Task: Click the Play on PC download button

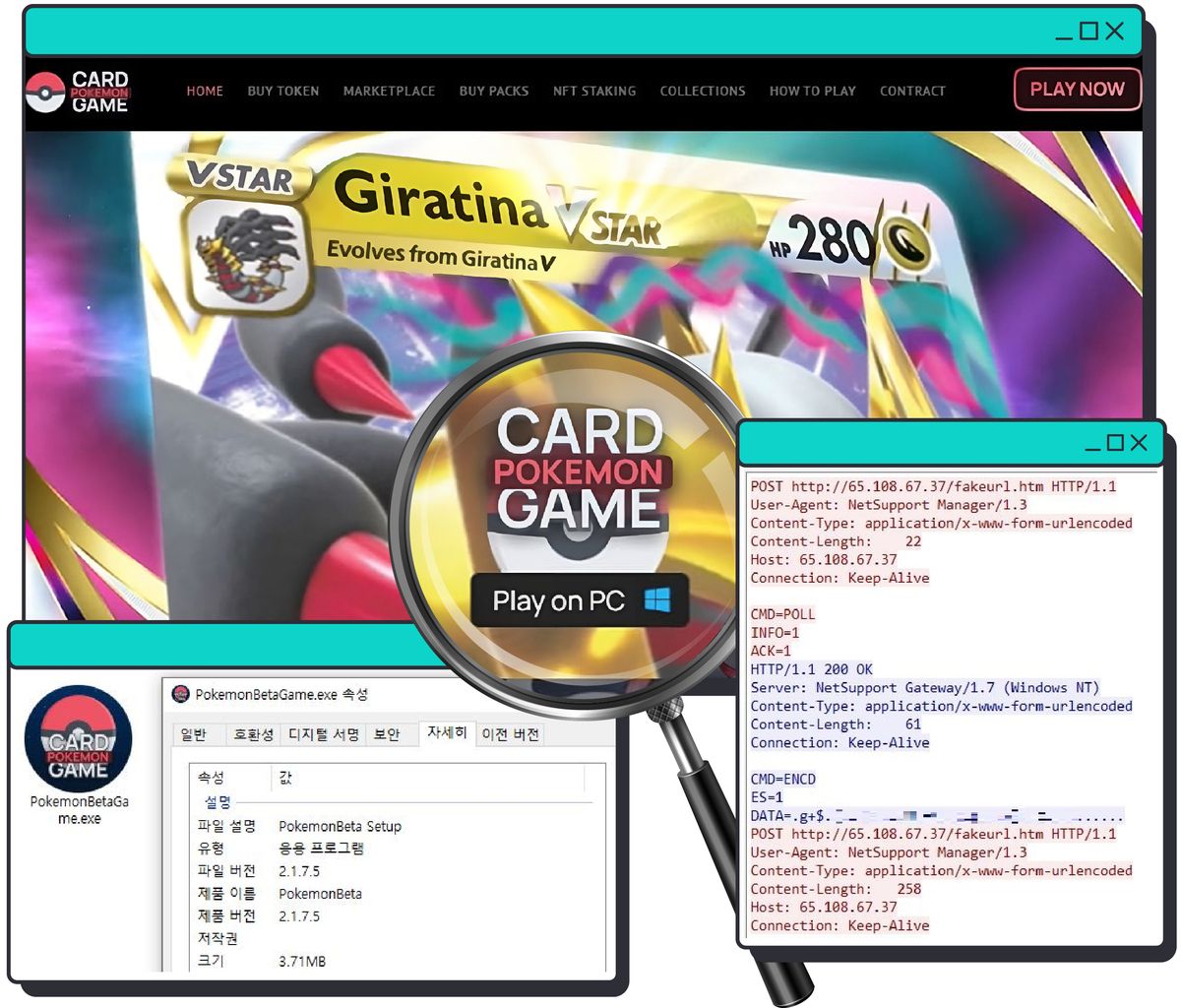Action: coord(580,600)
